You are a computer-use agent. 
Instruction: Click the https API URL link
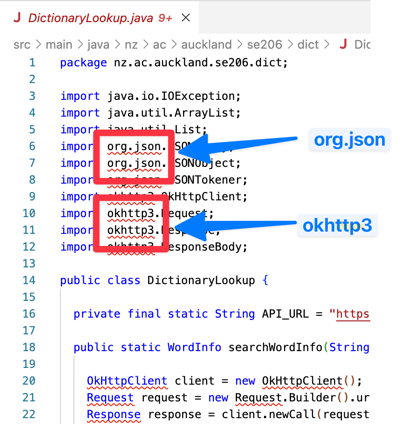click(353, 314)
